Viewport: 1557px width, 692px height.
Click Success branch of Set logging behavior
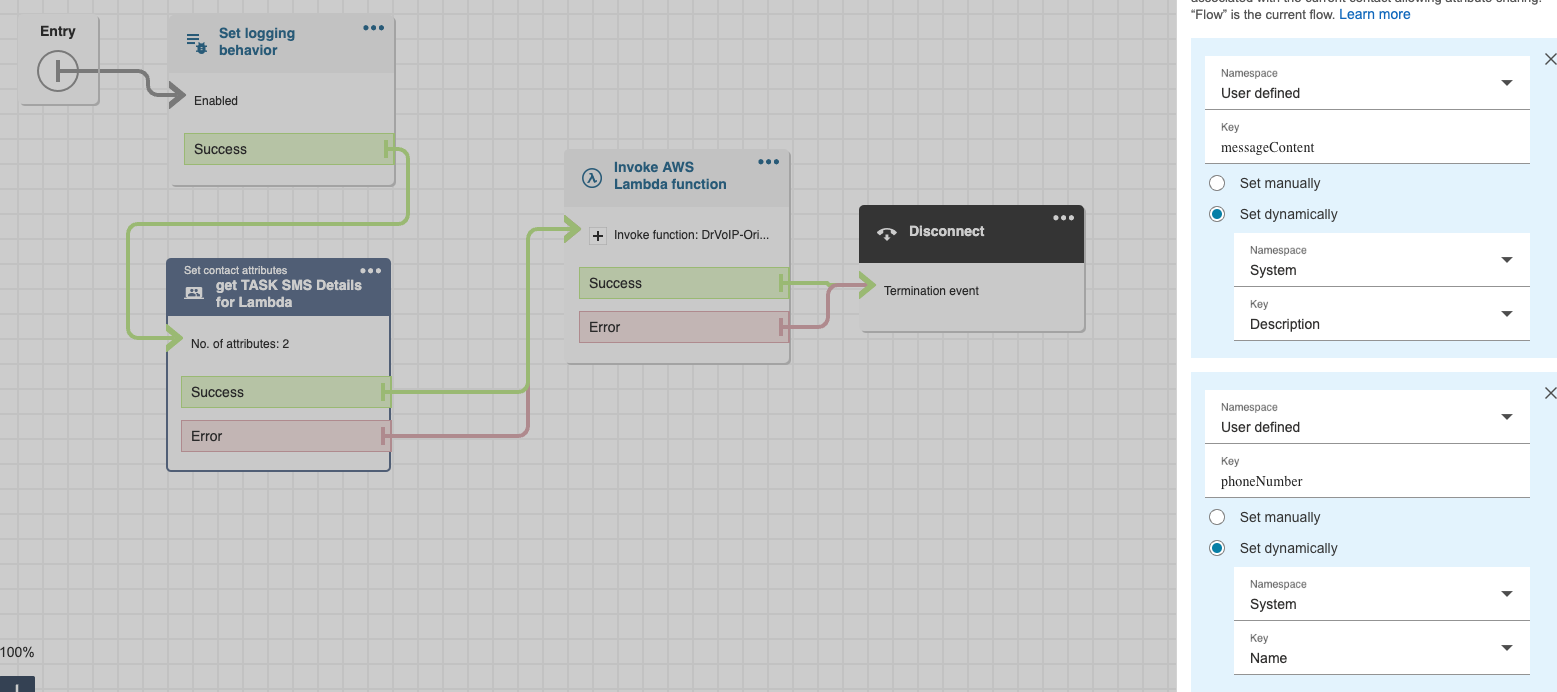coord(289,149)
